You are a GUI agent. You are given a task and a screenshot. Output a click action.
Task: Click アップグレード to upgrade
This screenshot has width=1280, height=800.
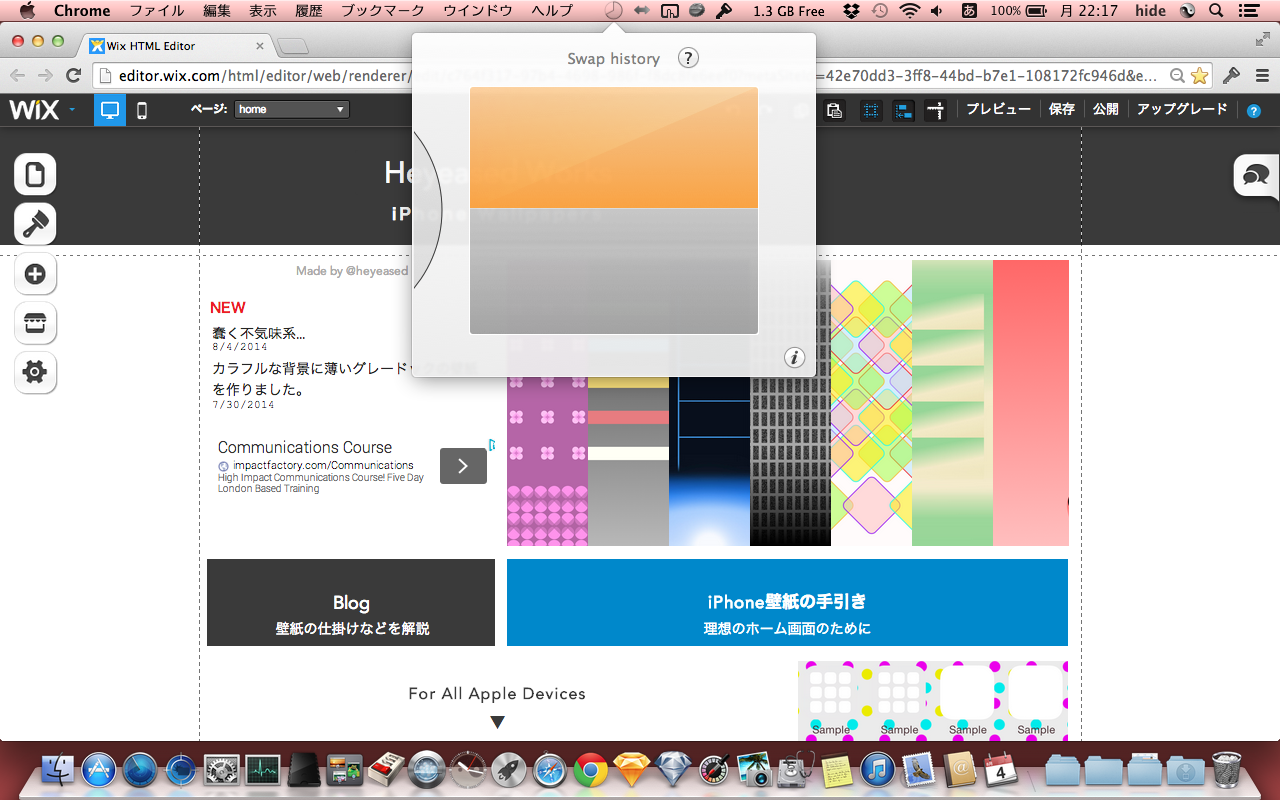click(x=1182, y=109)
